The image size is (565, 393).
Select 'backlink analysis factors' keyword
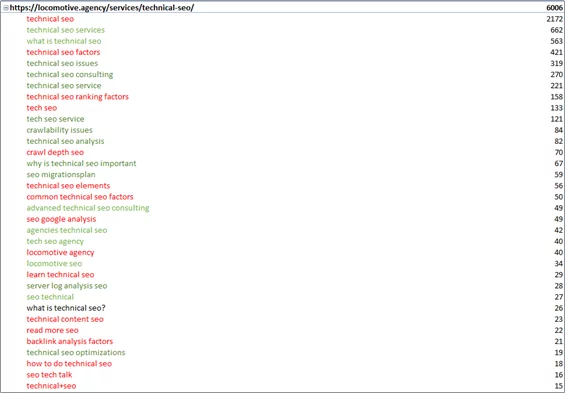(70, 341)
